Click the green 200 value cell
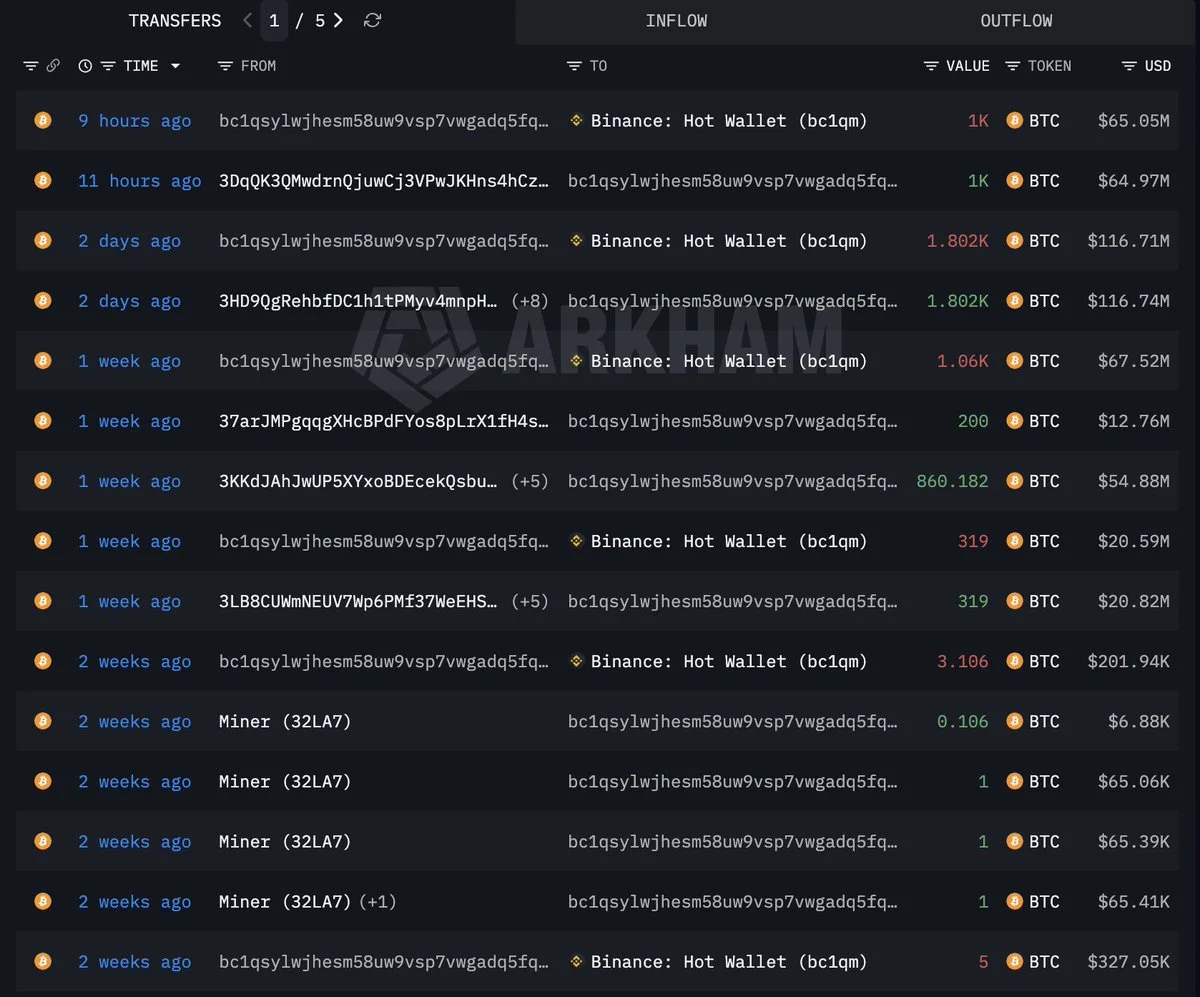Screen dimensions: 1200x997 point(973,421)
